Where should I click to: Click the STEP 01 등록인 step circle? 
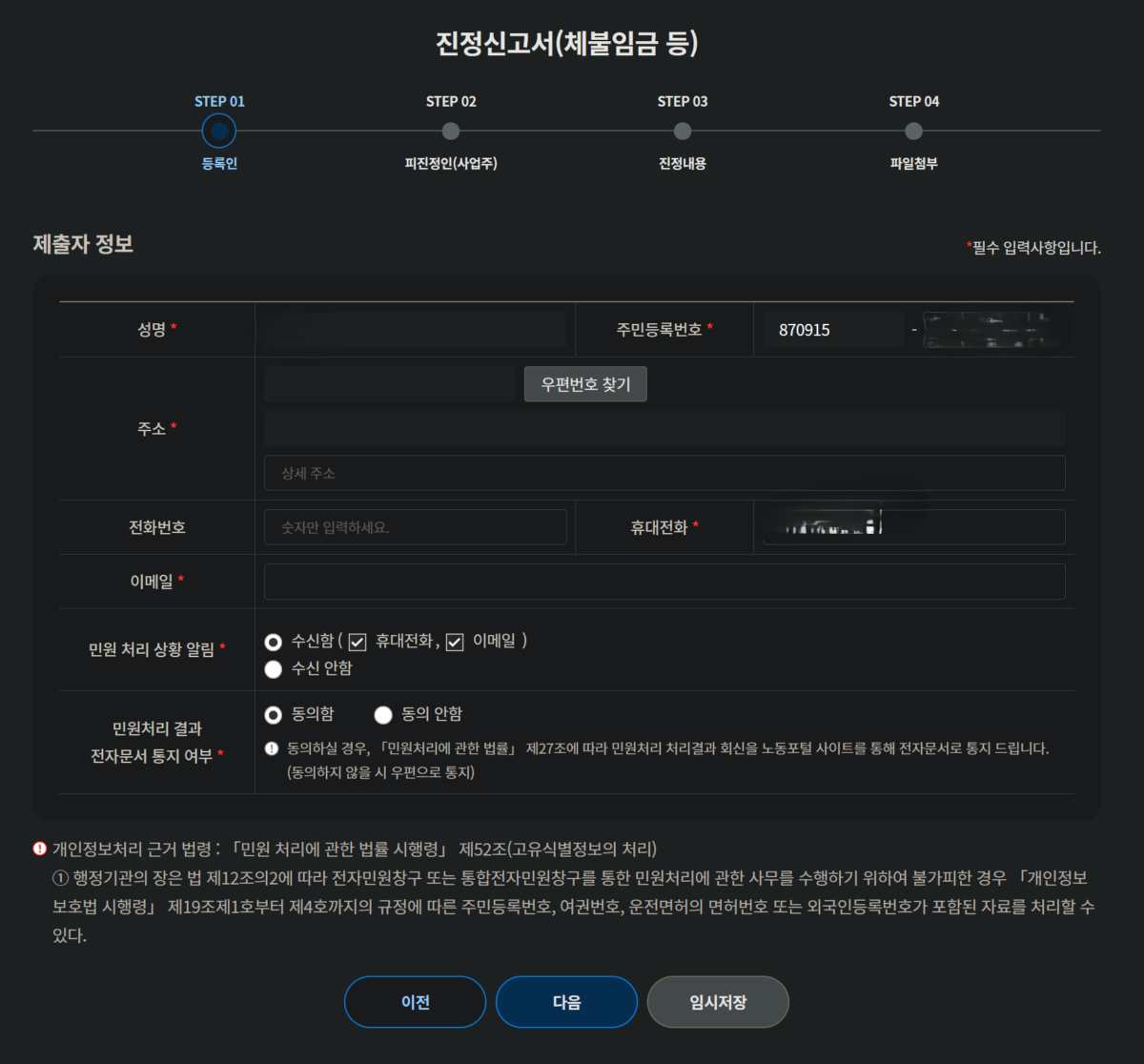point(219,131)
